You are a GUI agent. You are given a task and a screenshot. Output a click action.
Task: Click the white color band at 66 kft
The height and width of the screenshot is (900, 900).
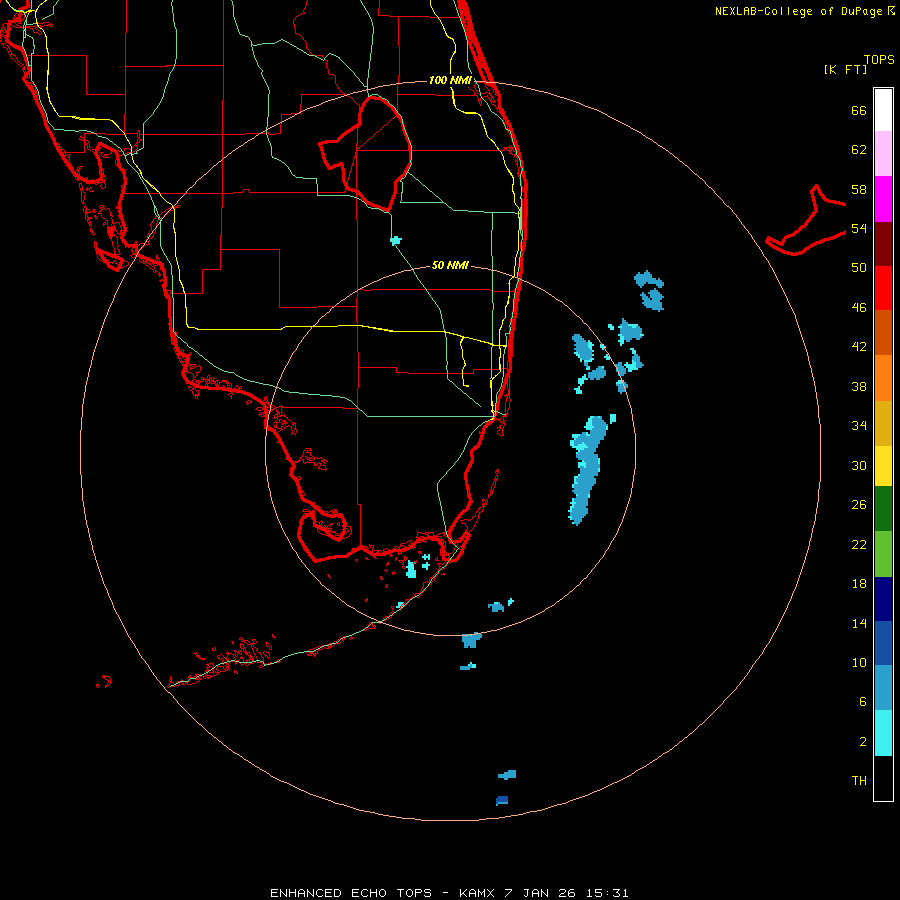(x=883, y=110)
